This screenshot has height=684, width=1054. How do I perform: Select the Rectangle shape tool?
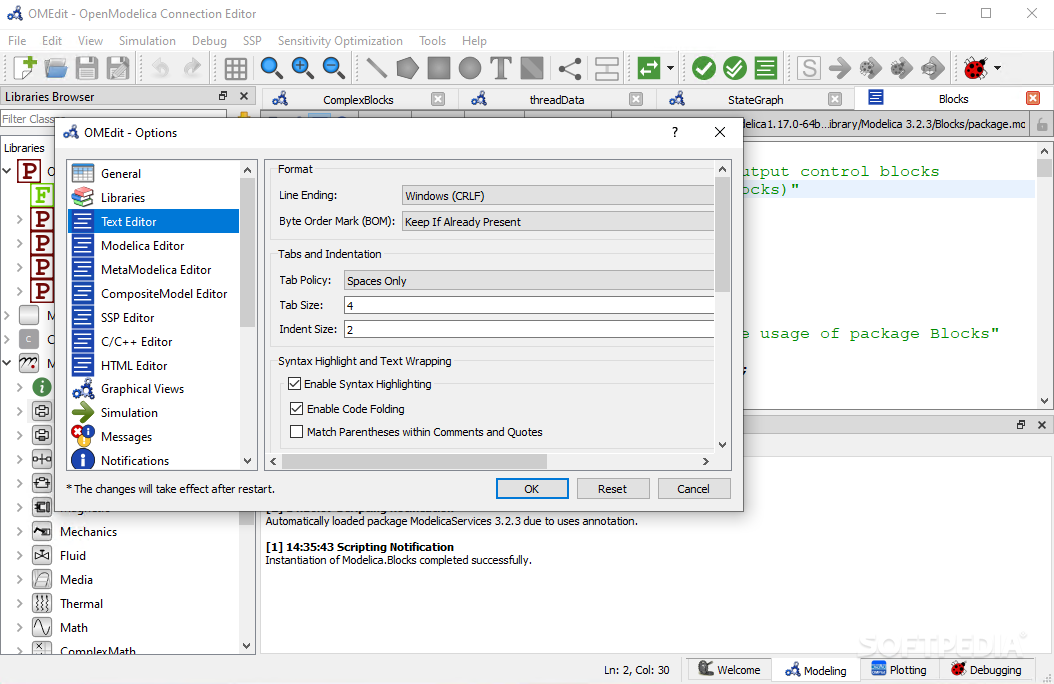pos(439,68)
